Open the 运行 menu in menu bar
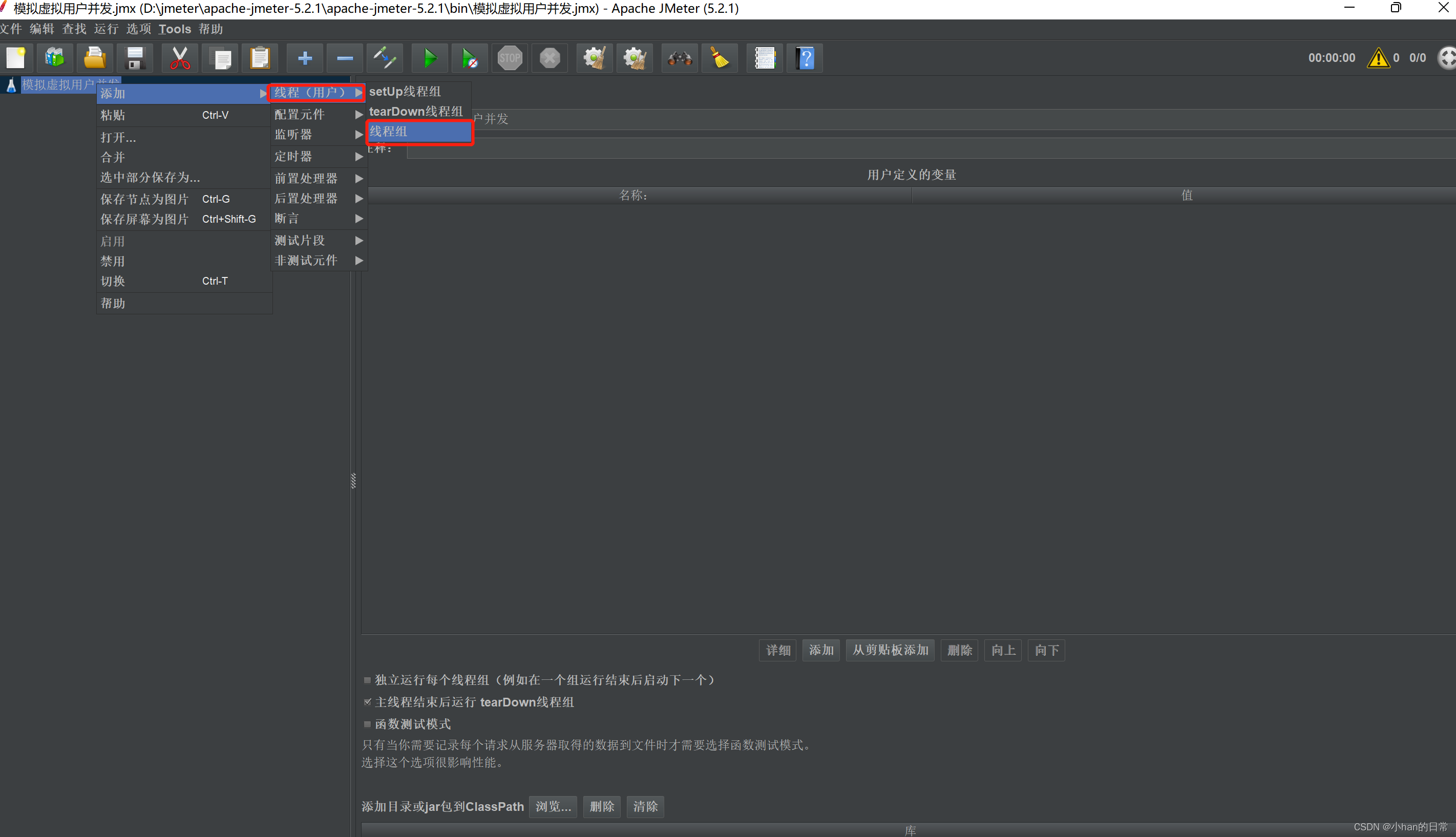Screen dimensions: 1456x837 pos(106,29)
